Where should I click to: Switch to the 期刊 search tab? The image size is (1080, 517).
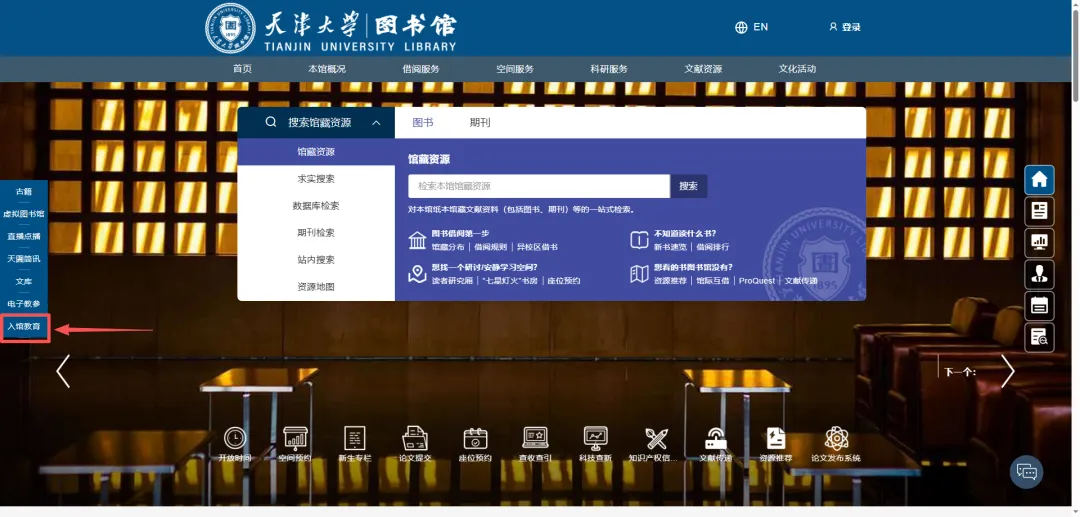point(480,123)
